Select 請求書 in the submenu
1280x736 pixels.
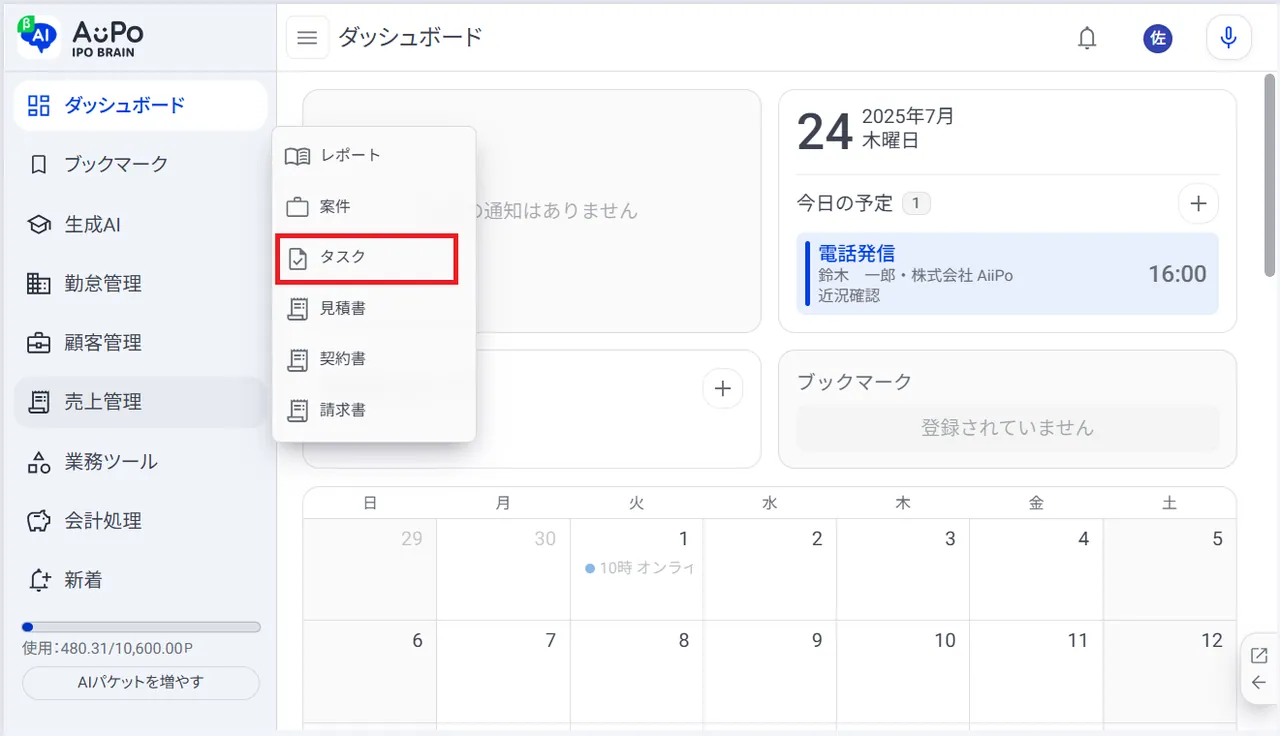pos(374,410)
